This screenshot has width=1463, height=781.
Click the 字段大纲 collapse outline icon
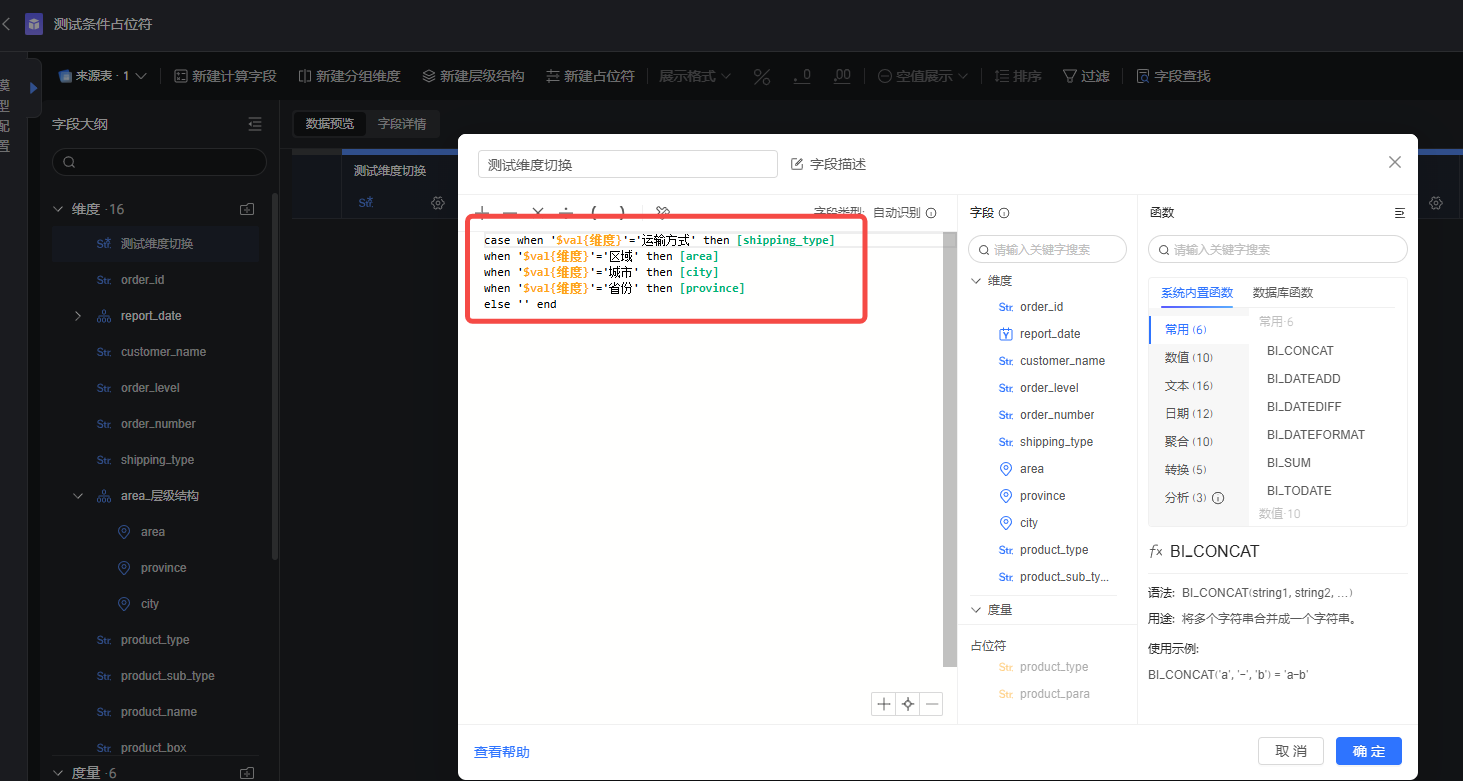(x=254, y=124)
